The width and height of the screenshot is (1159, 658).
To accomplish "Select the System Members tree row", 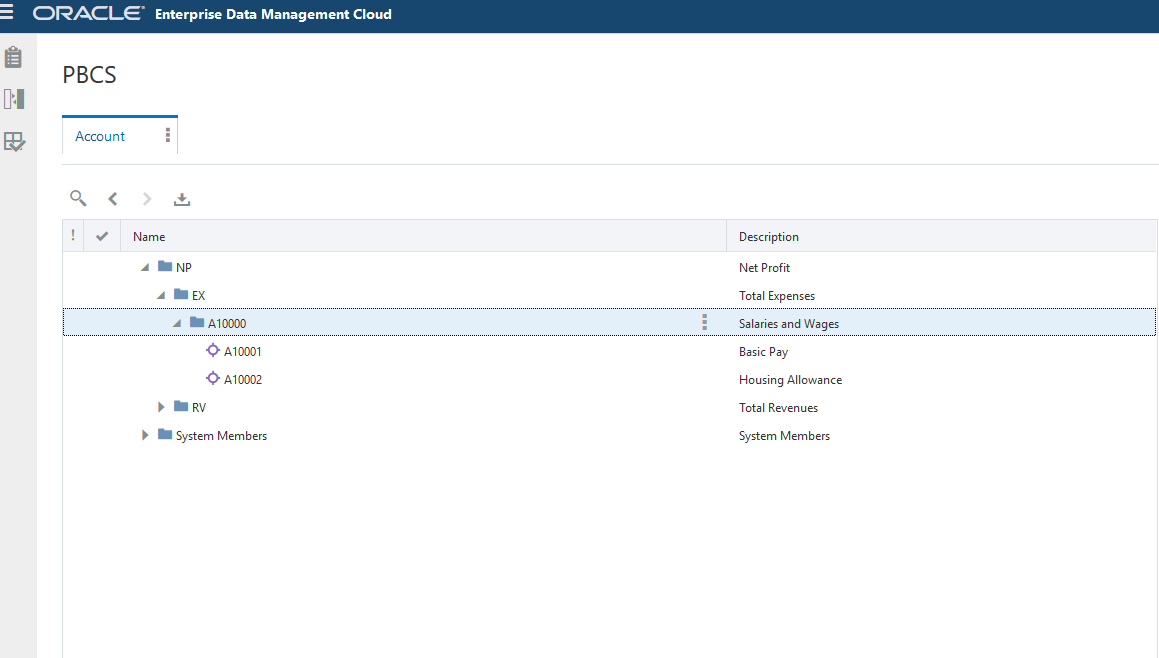I will (x=609, y=435).
